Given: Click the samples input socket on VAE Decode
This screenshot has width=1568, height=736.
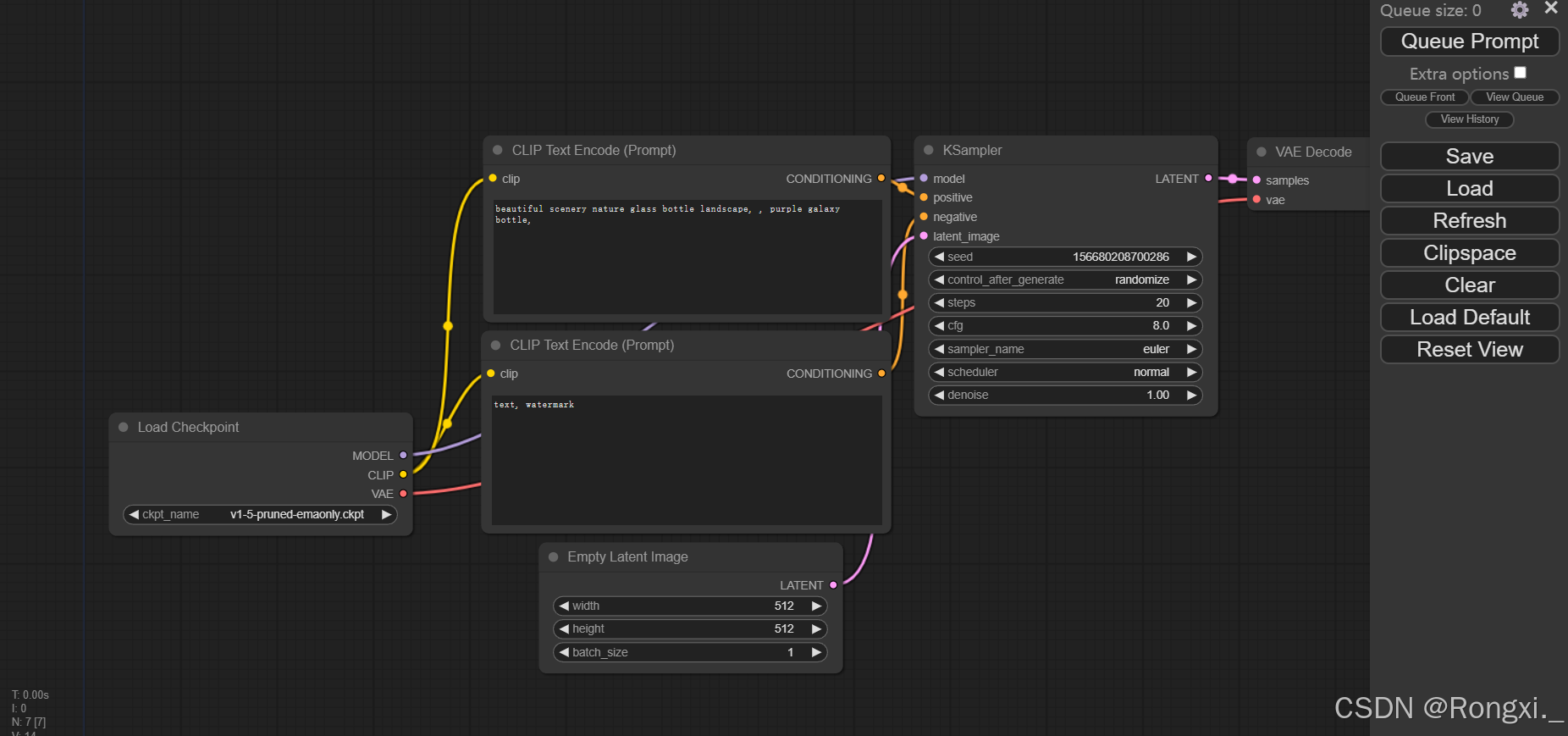Looking at the screenshot, I should point(1256,180).
